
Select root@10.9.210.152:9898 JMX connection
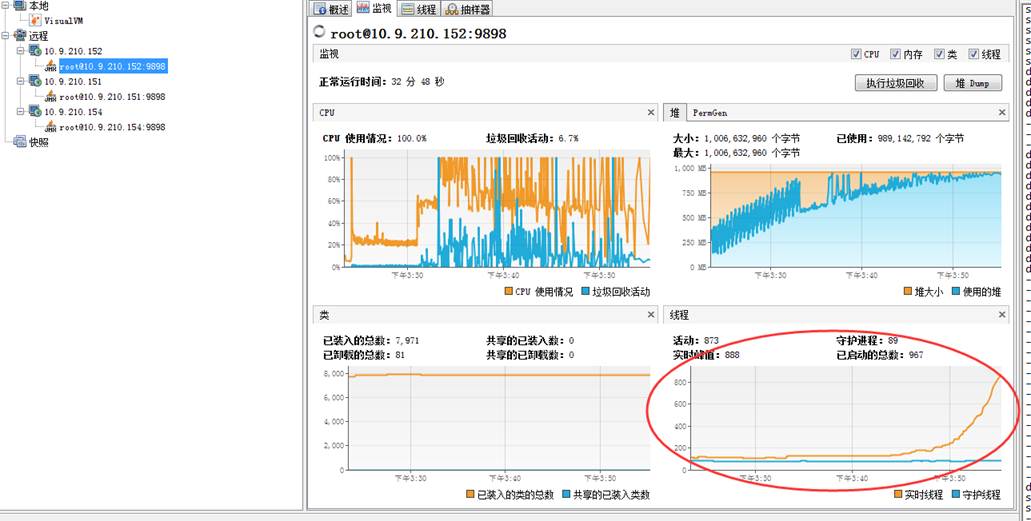[112, 66]
